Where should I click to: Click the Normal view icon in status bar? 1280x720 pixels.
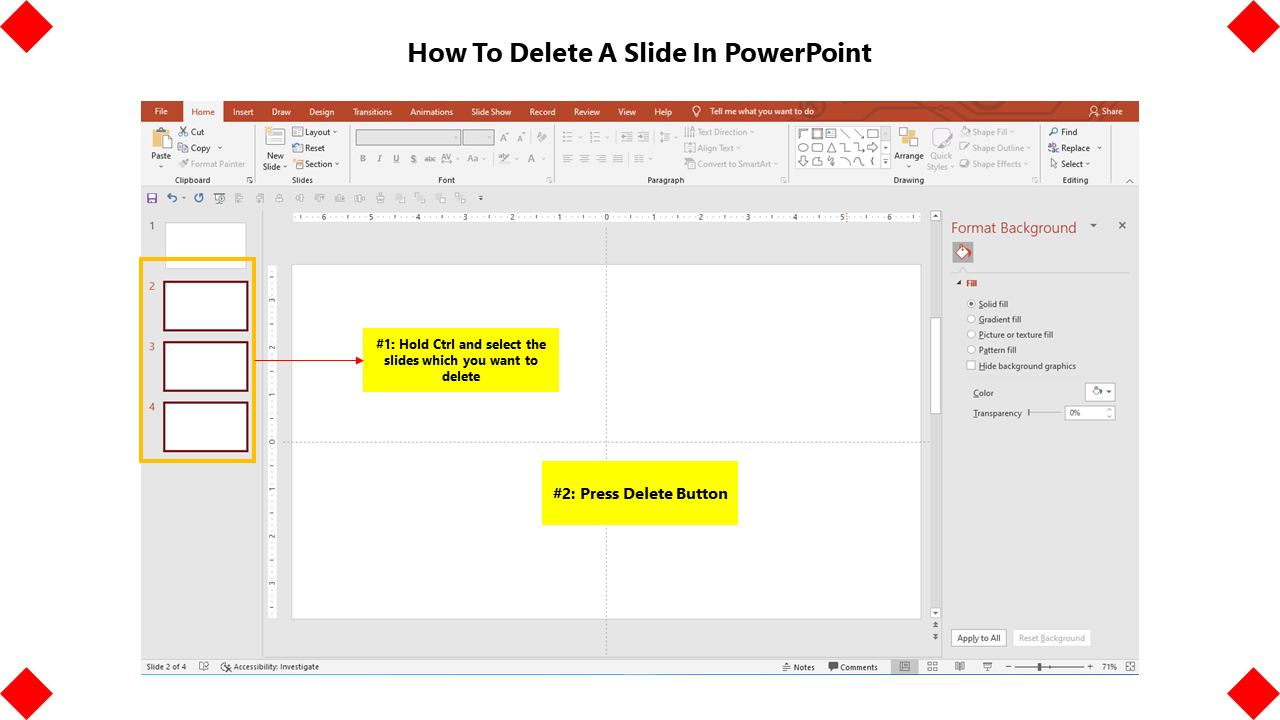pyautogui.click(x=905, y=666)
